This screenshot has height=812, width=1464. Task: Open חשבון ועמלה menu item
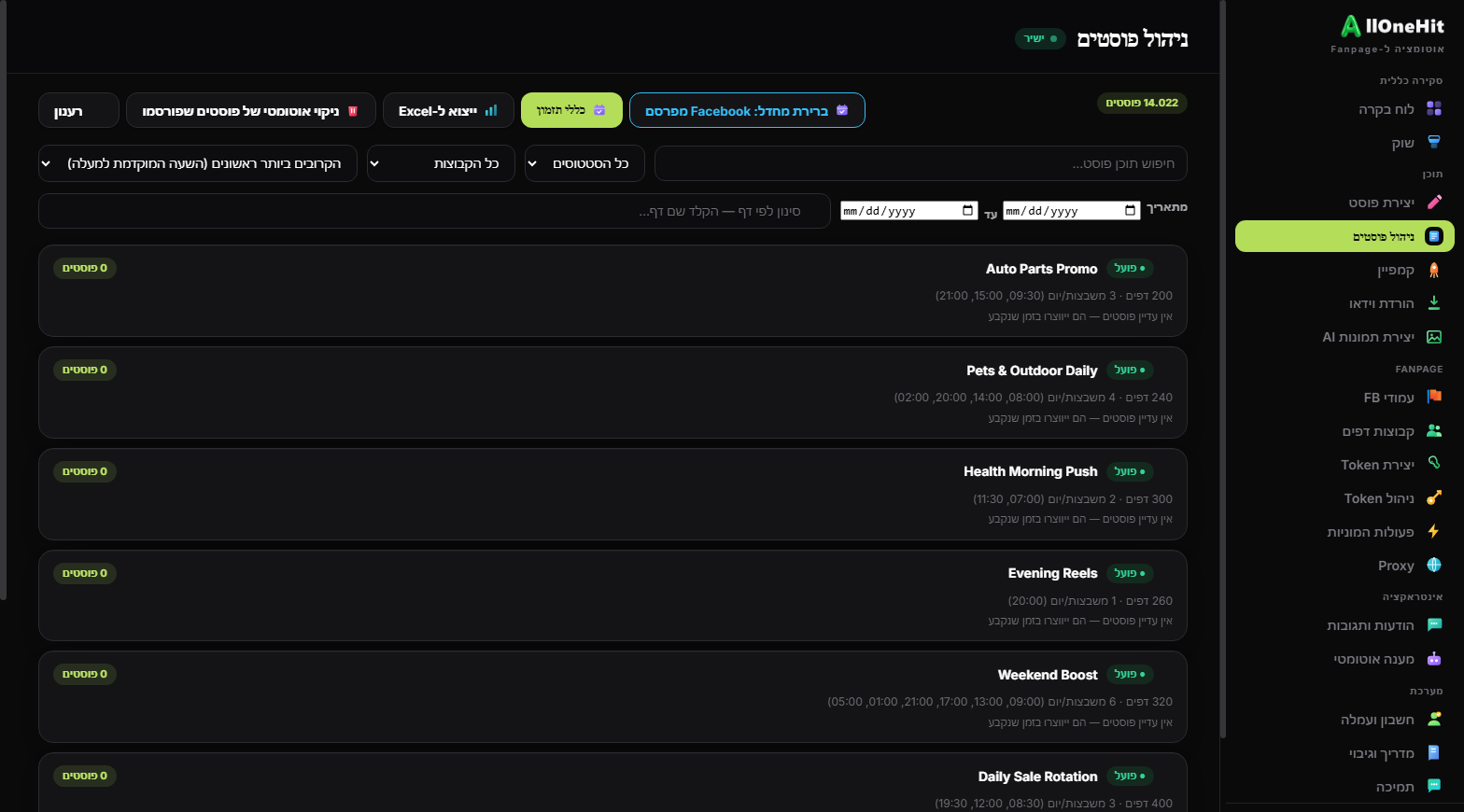tap(1344, 720)
